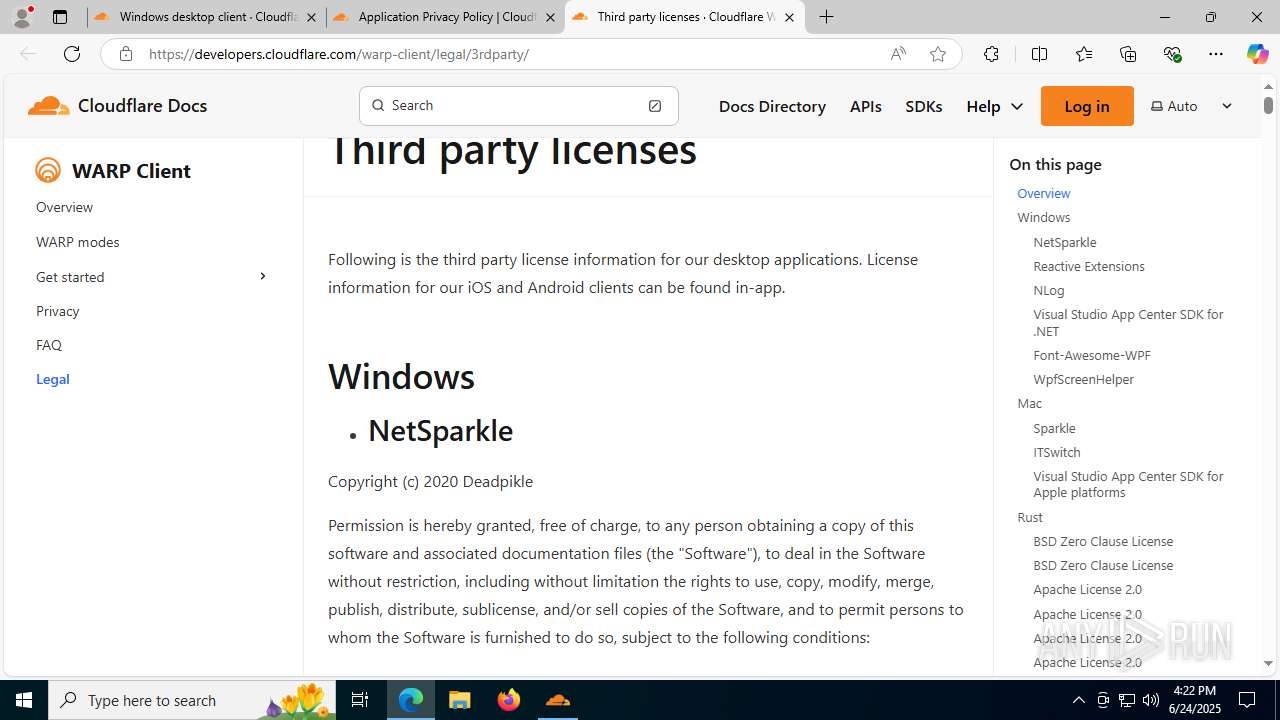Jump to Sparkle in page outline
The image size is (1280, 720).
tap(1054, 428)
